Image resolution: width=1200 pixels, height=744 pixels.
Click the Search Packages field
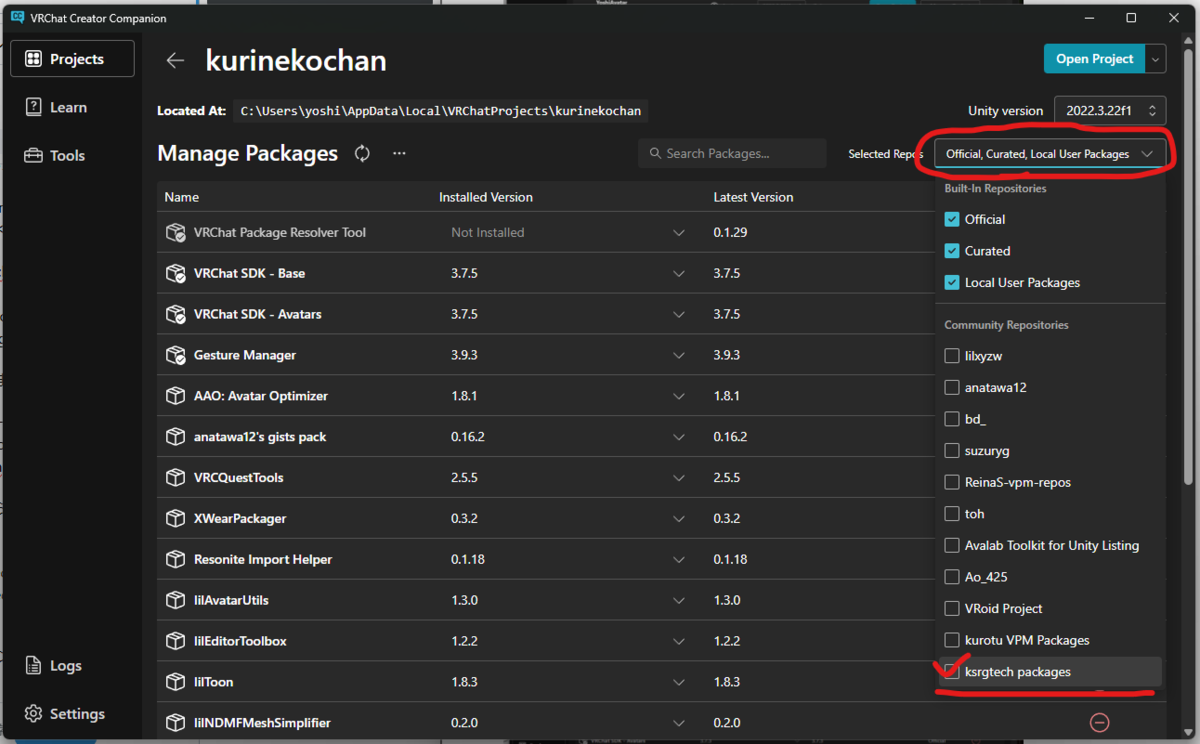point(732,153)
